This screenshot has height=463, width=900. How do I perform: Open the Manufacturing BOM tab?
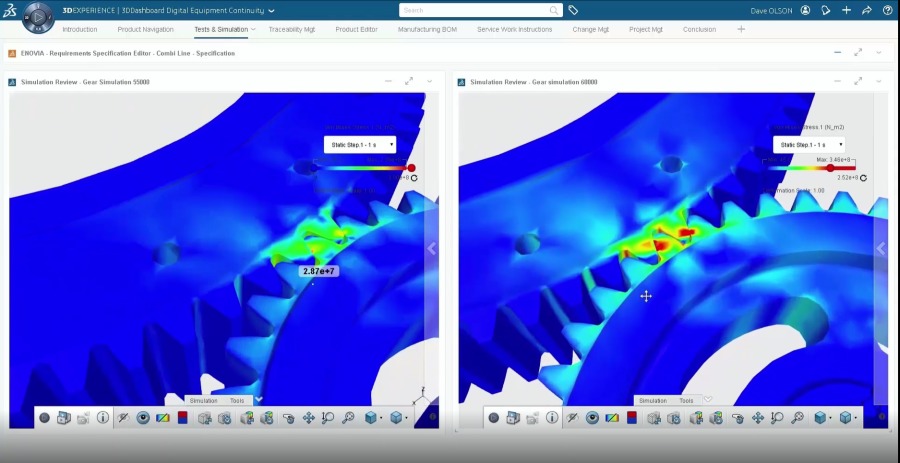click(427, 29)
